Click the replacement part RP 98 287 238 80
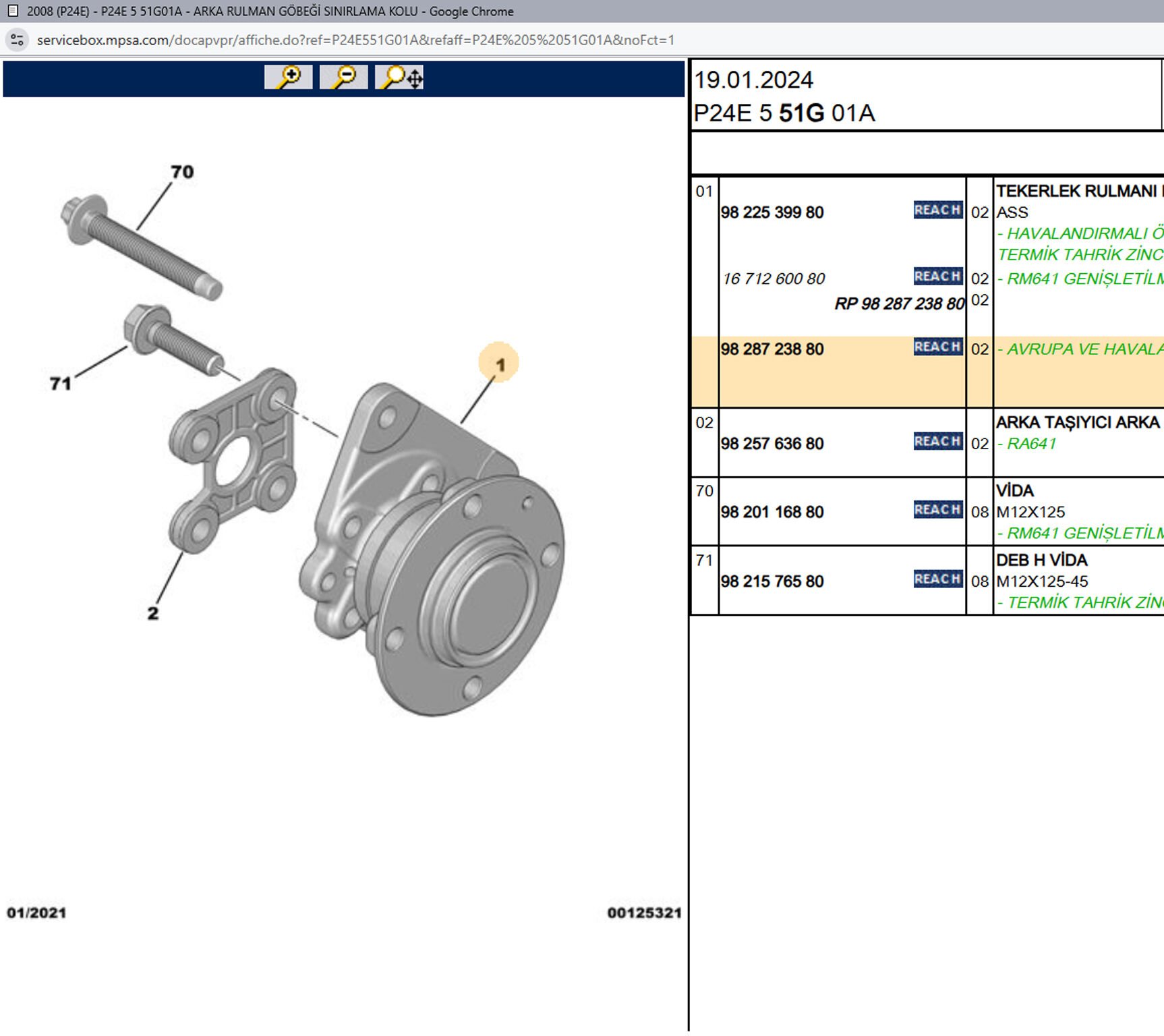 (899, 304)
